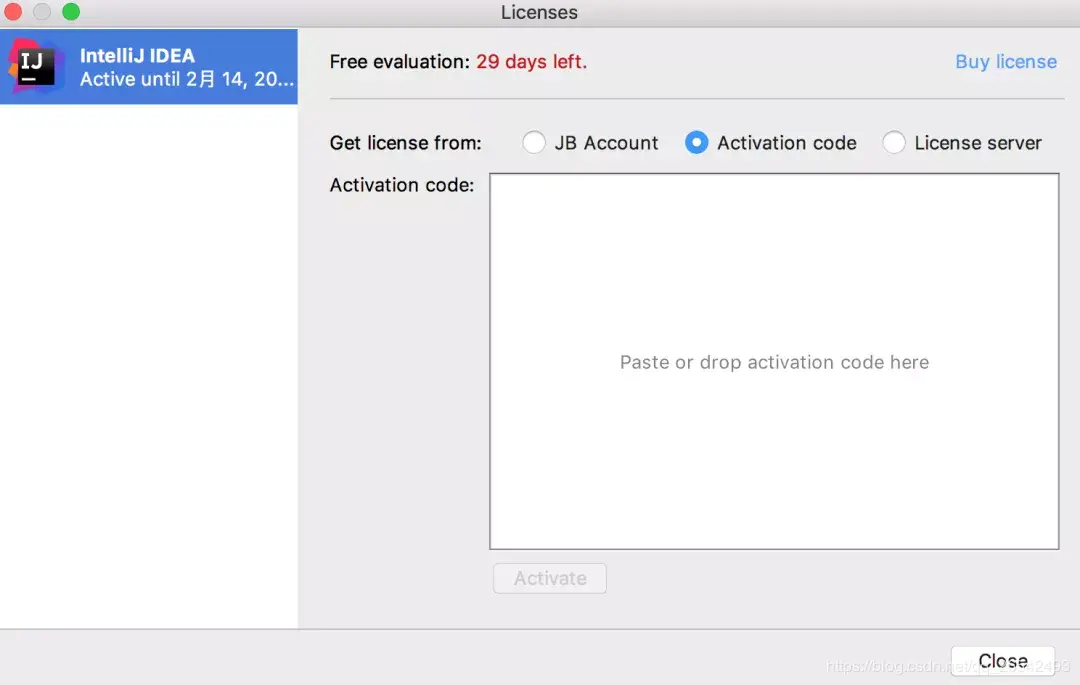The width and height of the screenshot is (1080, 685).
Task: Close the Licenses window with red button
Action: click(x=13, y=12)
